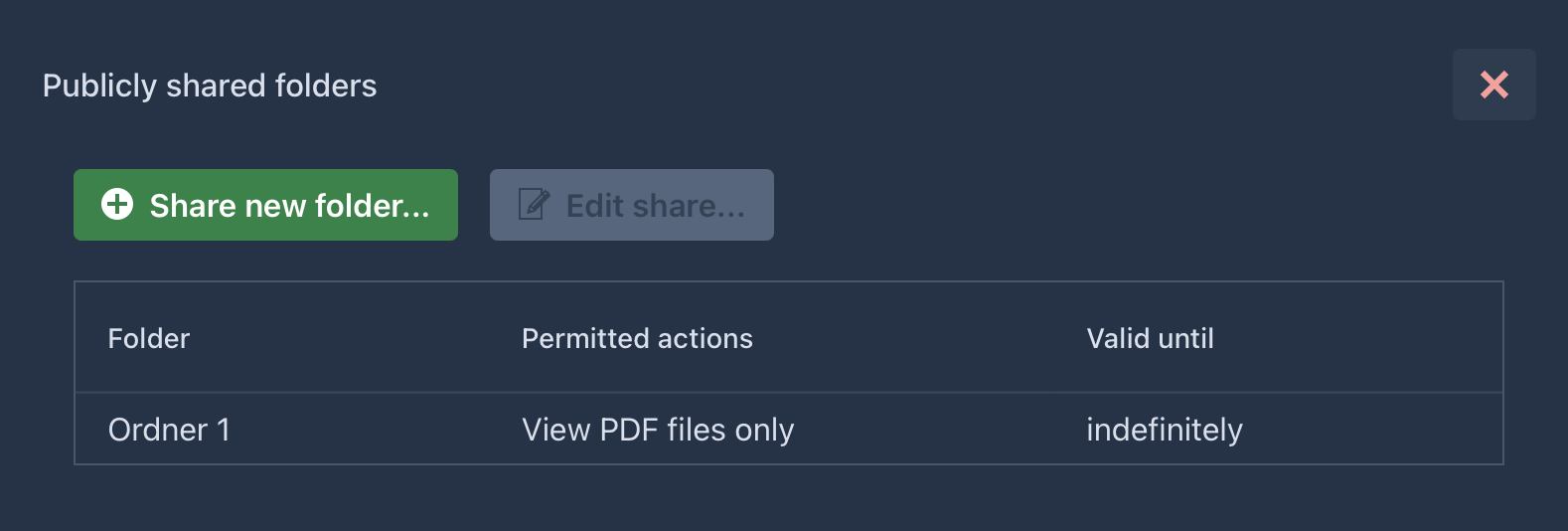Click the digit 1 in Ordner 1

pos(224,430)
